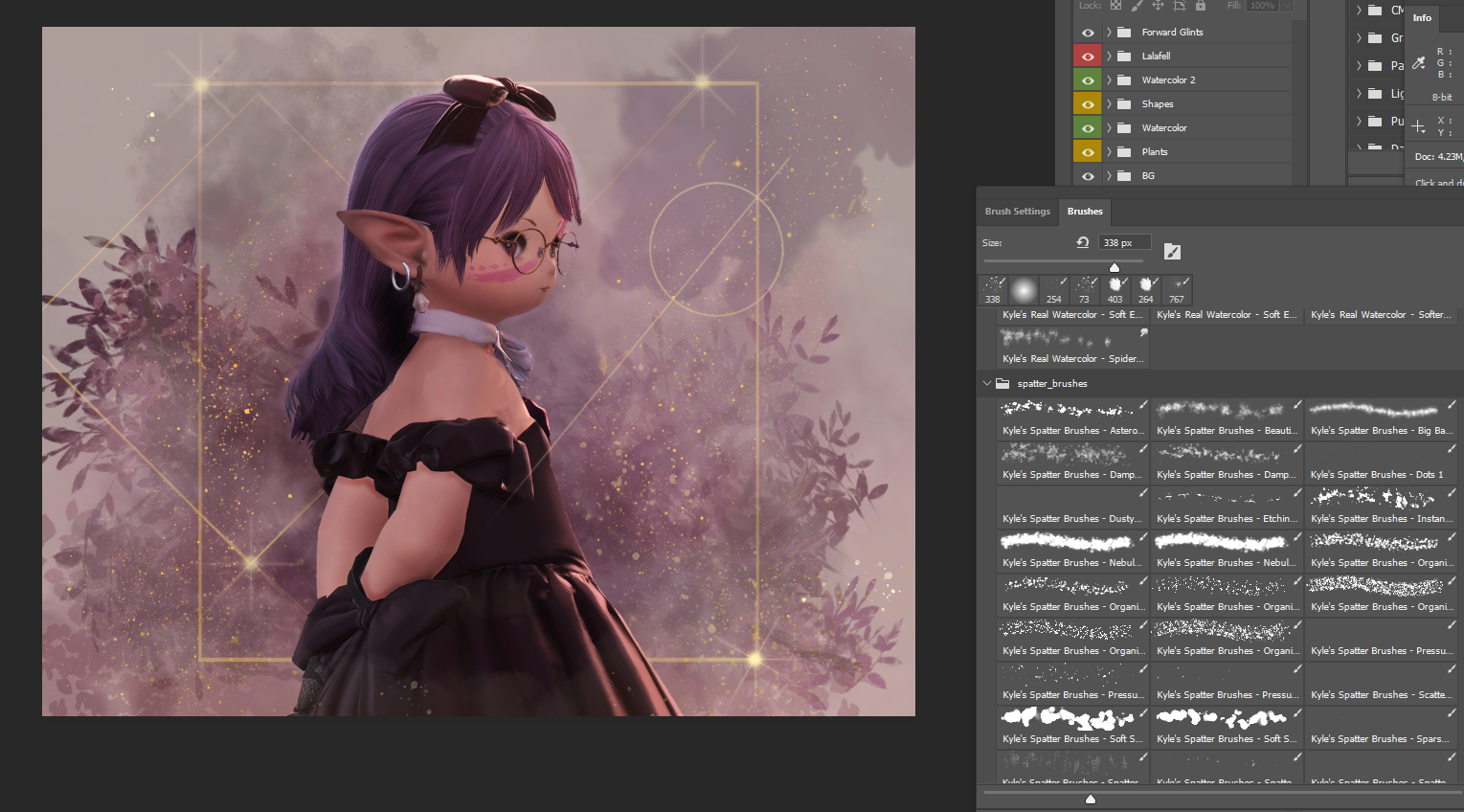
Task: Select Kyle's Spatter Brushes Big Ba... brush
Action: pyautogui.click(x=1381, y=418)
